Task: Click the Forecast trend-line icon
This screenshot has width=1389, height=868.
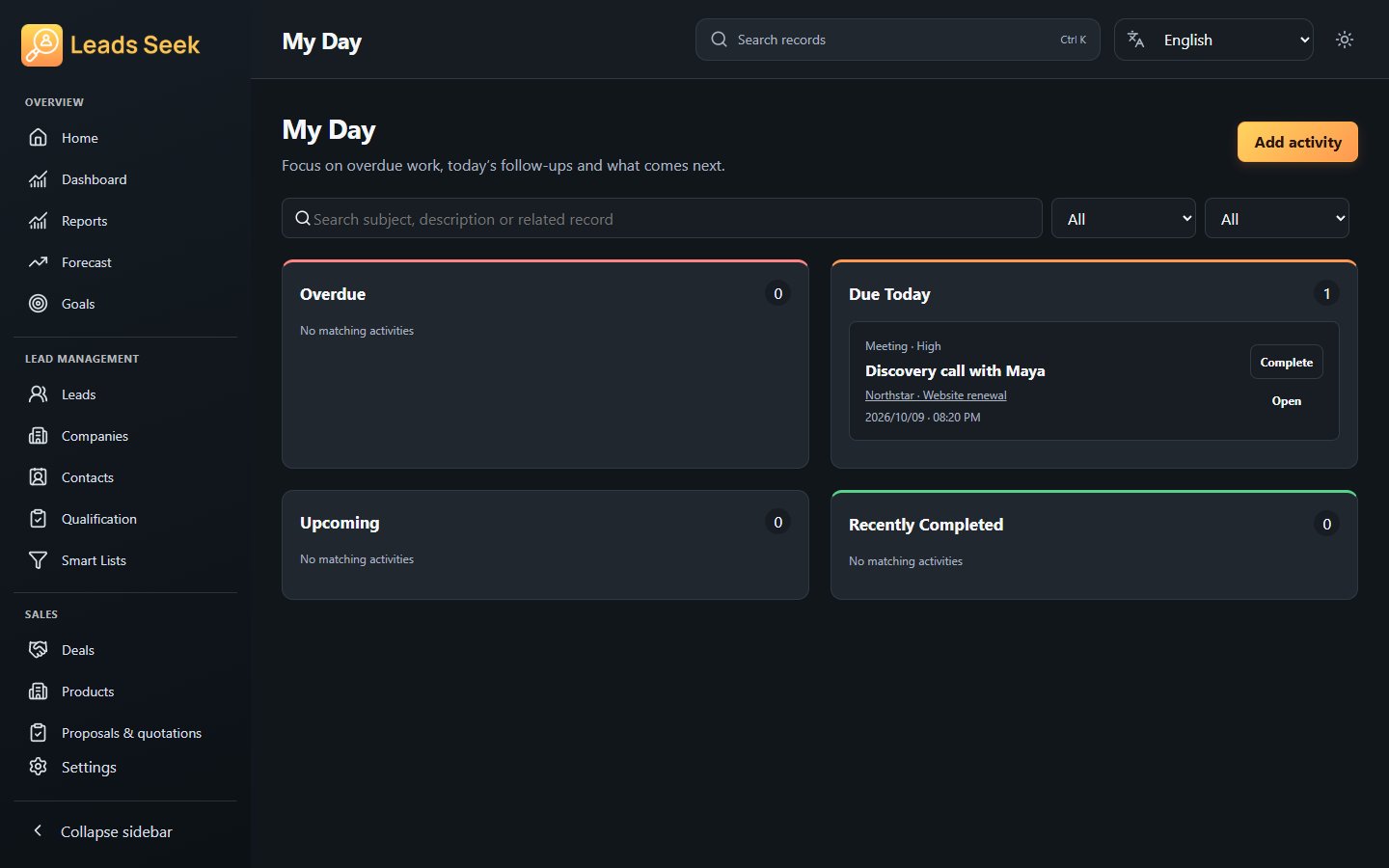Action: (38, 262)
